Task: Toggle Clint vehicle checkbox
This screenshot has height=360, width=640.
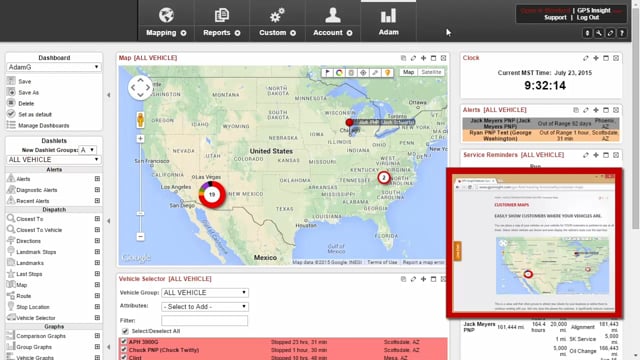Action: pos(124,358)
